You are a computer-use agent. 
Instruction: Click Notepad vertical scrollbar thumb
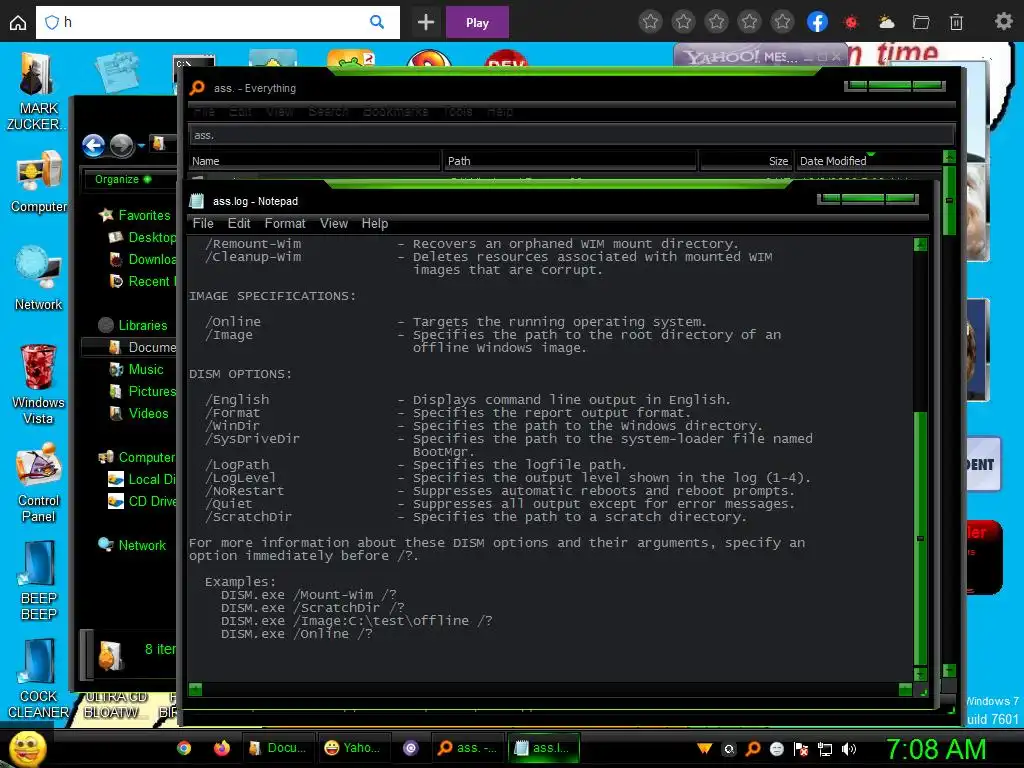coord(920,537)
